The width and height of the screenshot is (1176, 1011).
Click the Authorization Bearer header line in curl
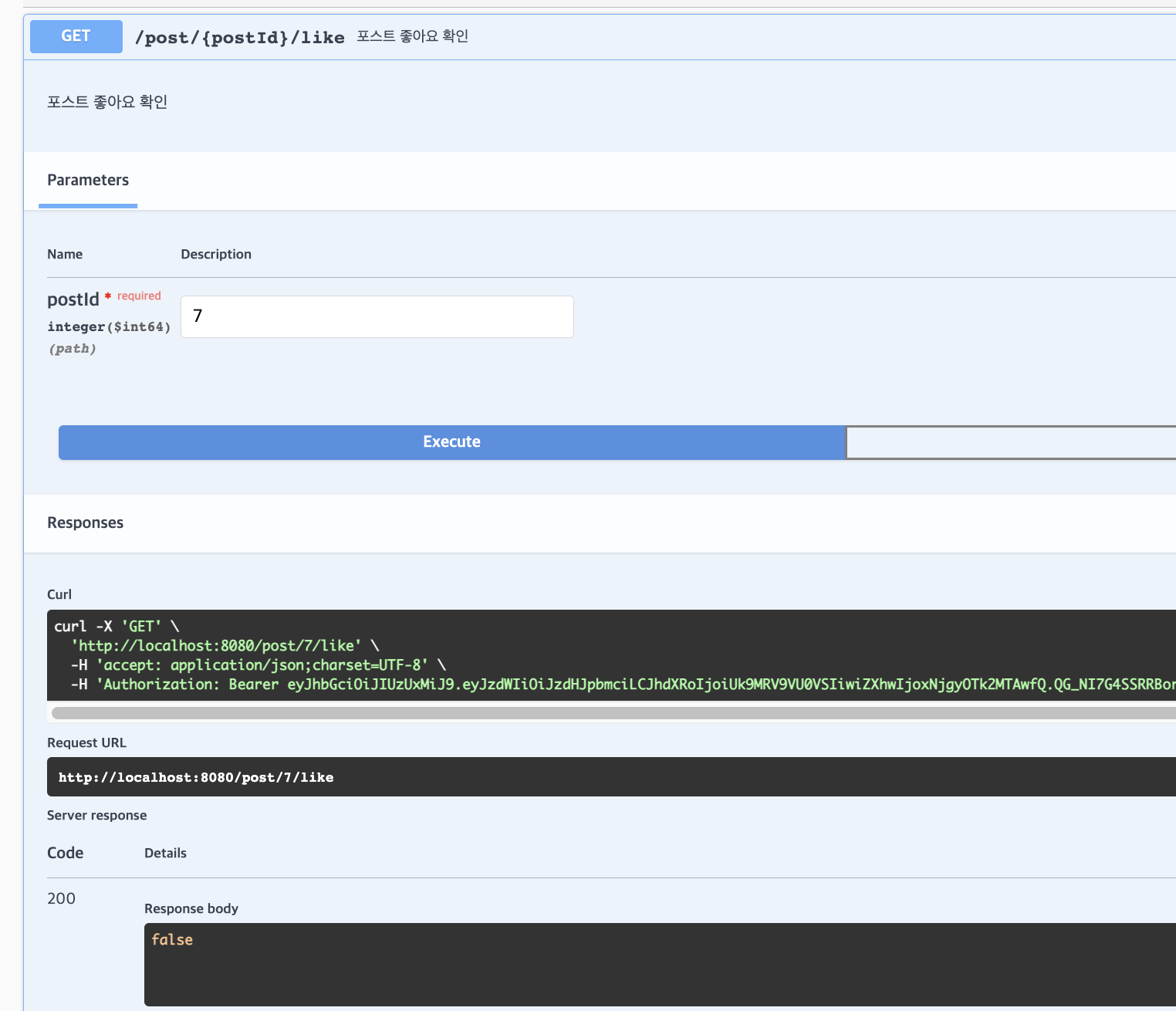(623, 685)
